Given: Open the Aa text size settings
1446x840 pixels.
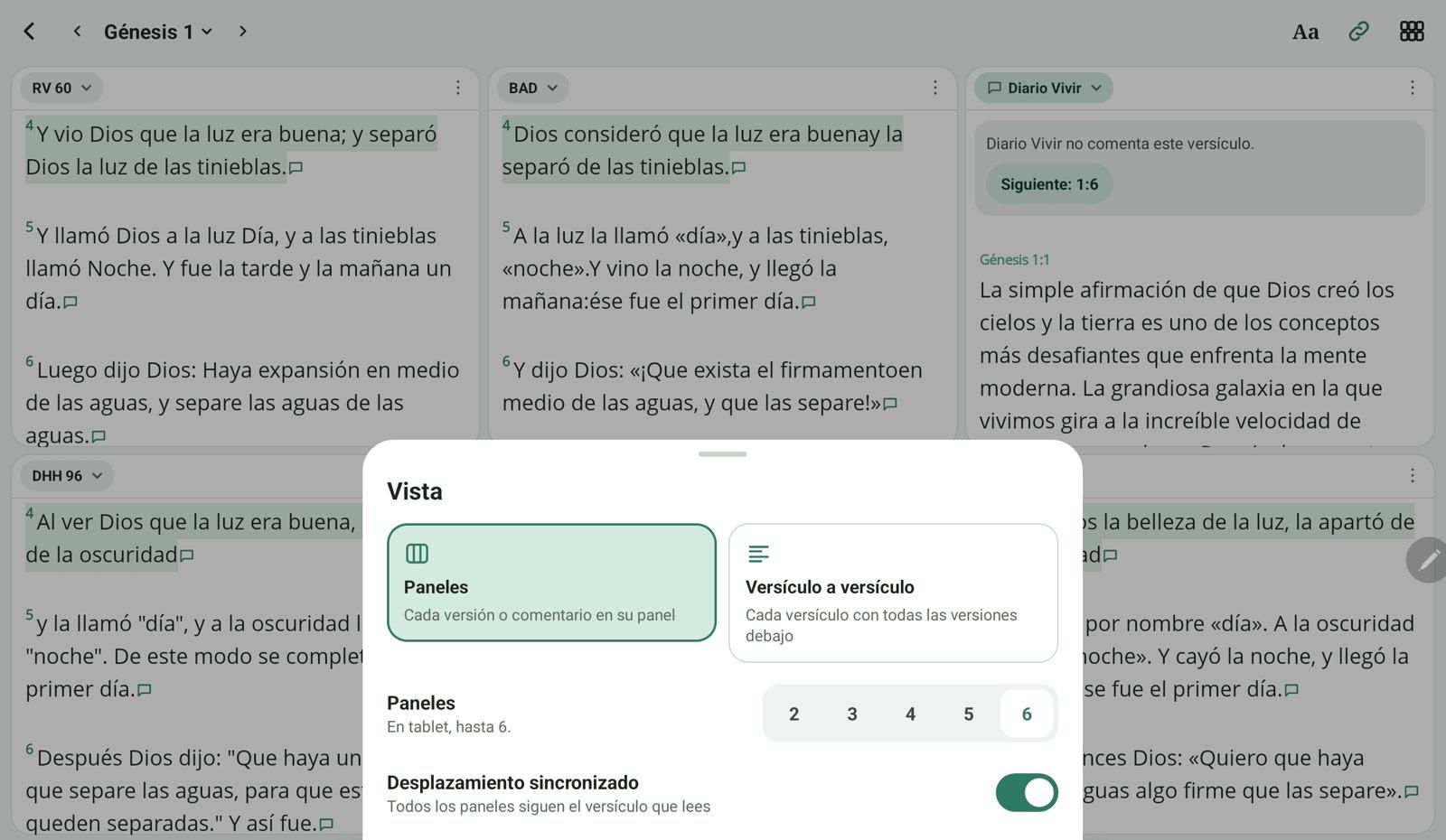Looking at the screenshot, I should click(x=1305, y=32).
